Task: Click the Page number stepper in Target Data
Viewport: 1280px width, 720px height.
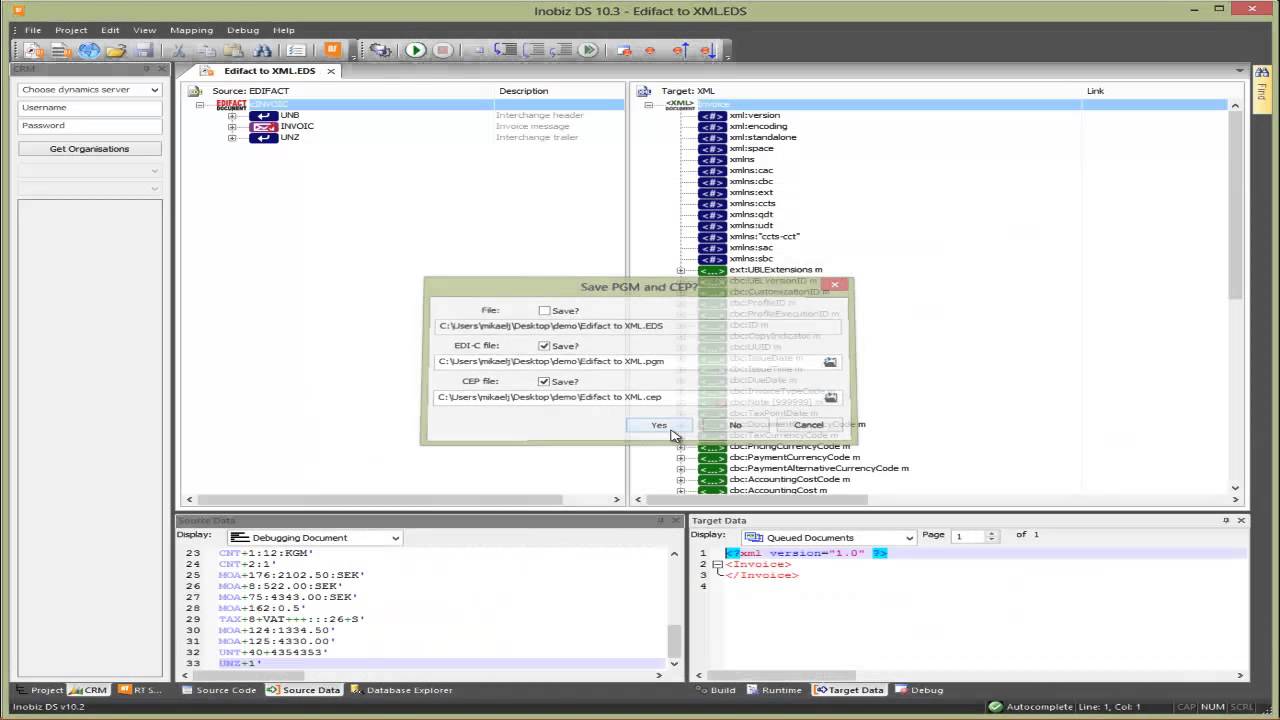Action: click(992, 536)
